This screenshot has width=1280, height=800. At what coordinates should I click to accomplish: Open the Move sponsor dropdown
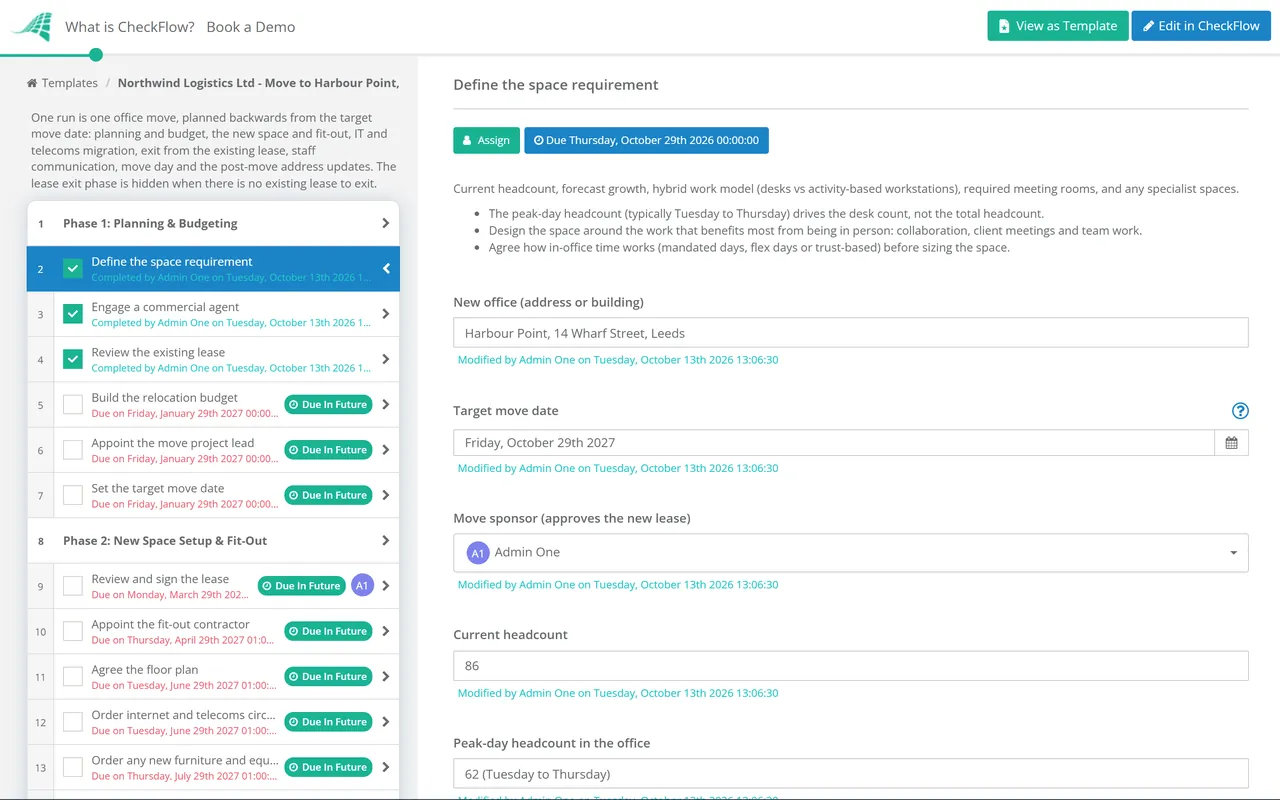pyautogui.click(x=851, y=552)
